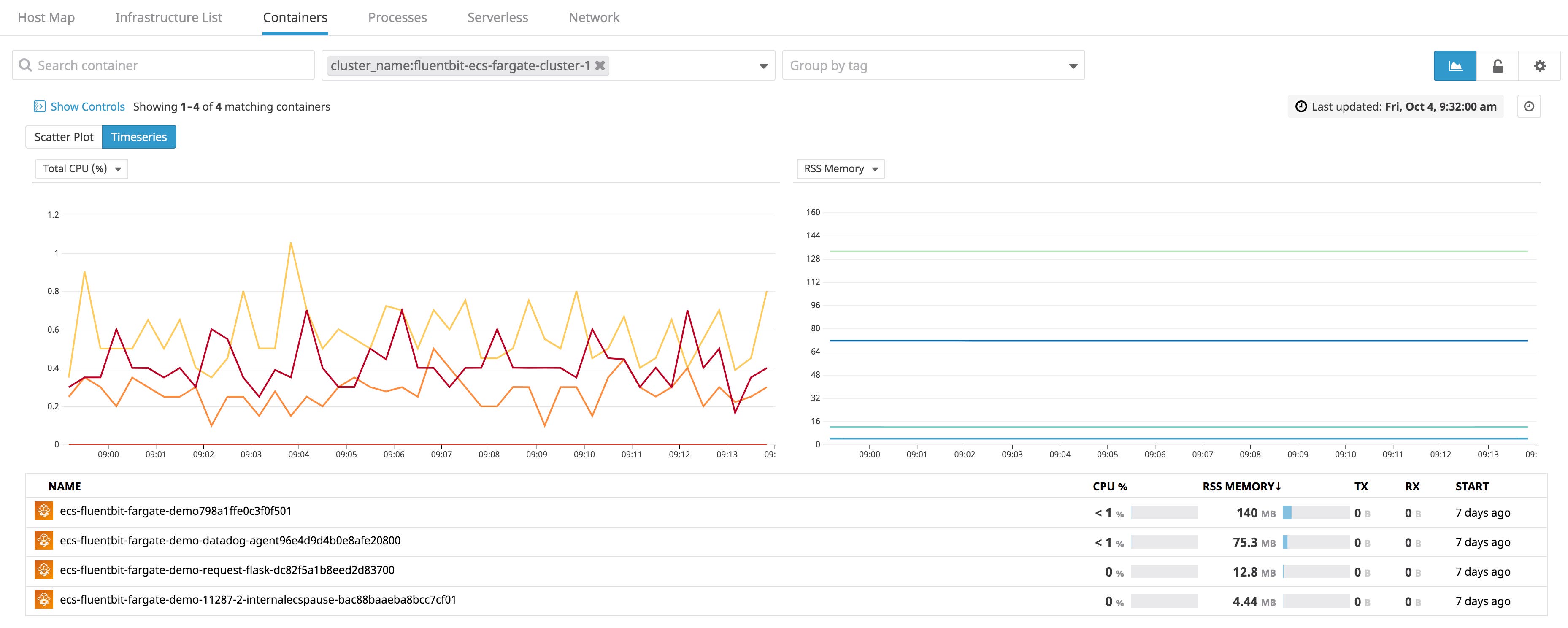Open the Total CPU (%) metric dropdown
Screen dimensions: 1568x628
tap(81, 168)
